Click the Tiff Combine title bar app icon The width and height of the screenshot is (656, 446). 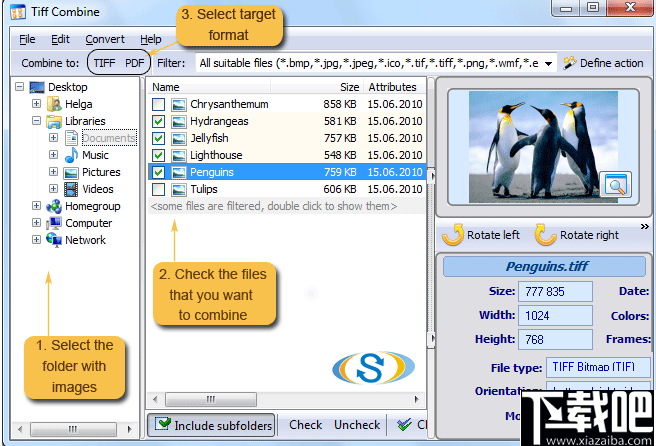click(x=18, y=12)
